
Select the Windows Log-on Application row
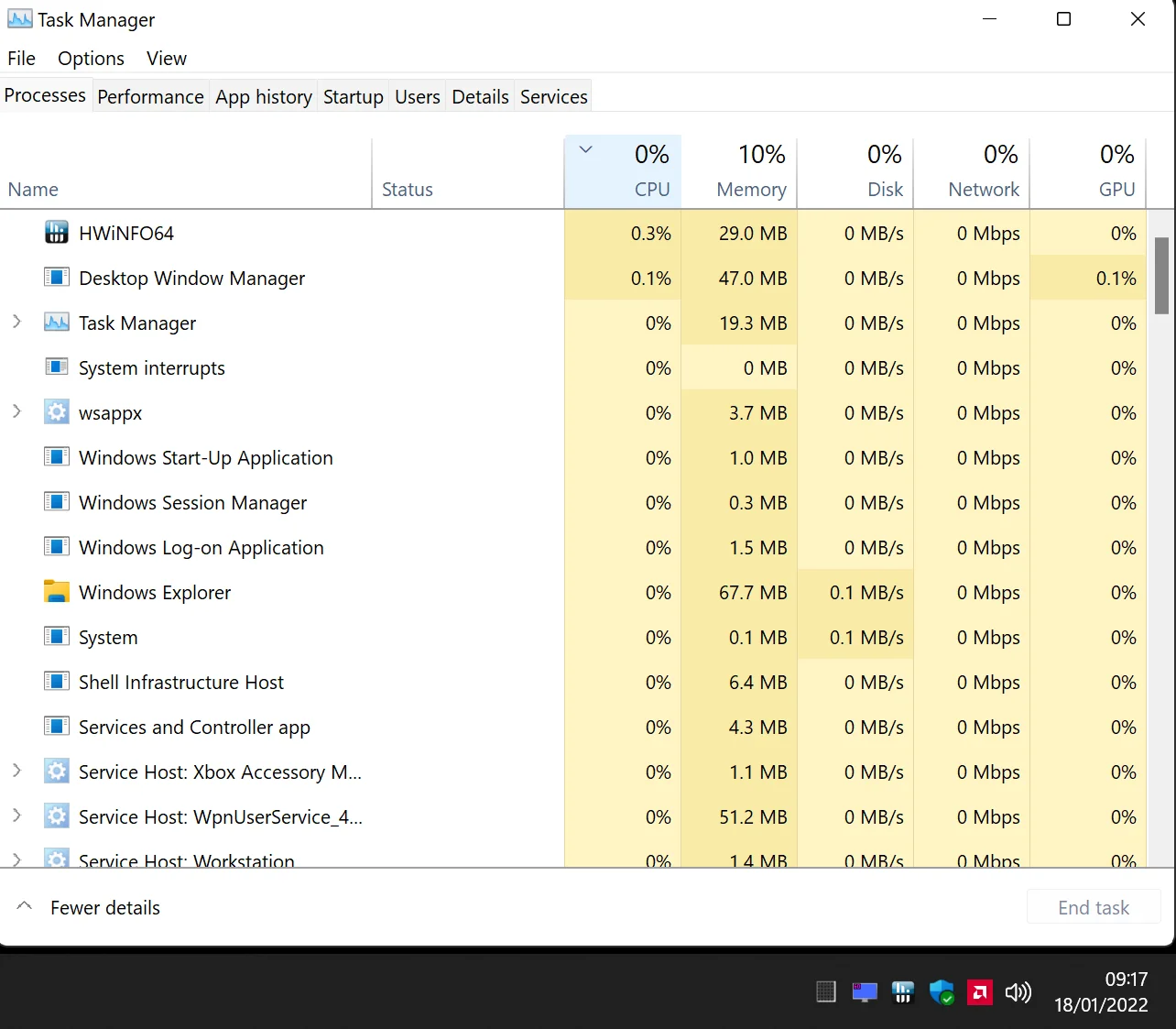573,547
